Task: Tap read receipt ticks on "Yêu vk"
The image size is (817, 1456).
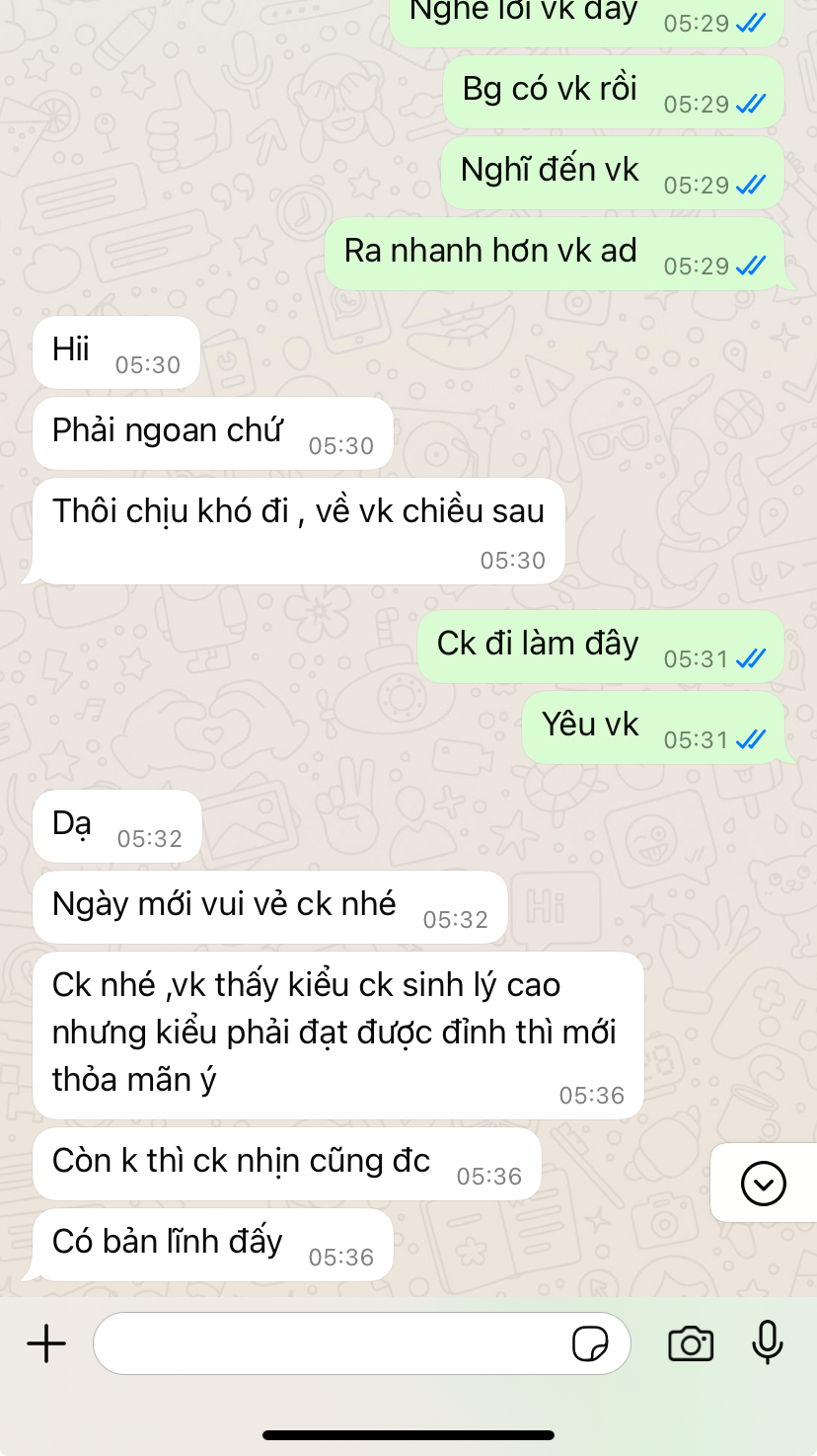Action: pos(752,739)
